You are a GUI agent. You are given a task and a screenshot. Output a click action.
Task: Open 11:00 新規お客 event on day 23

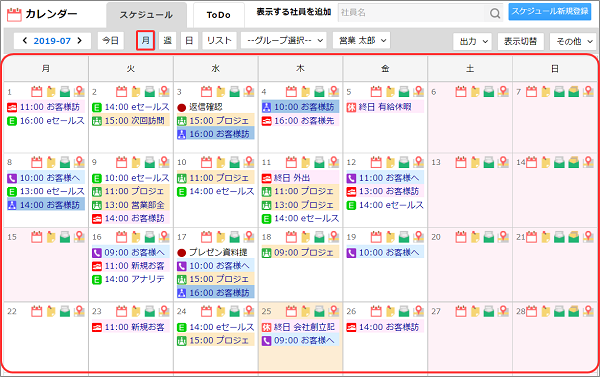tap(130, 327)
